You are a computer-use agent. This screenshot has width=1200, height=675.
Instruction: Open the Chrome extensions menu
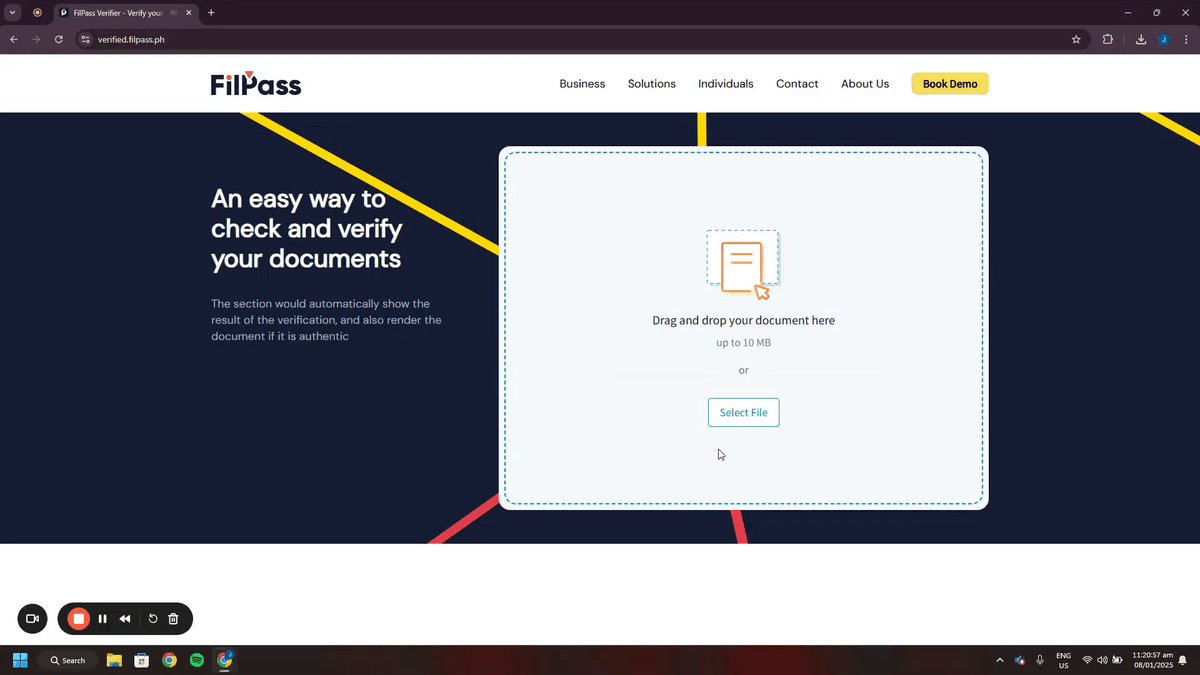click(1108, 39)
